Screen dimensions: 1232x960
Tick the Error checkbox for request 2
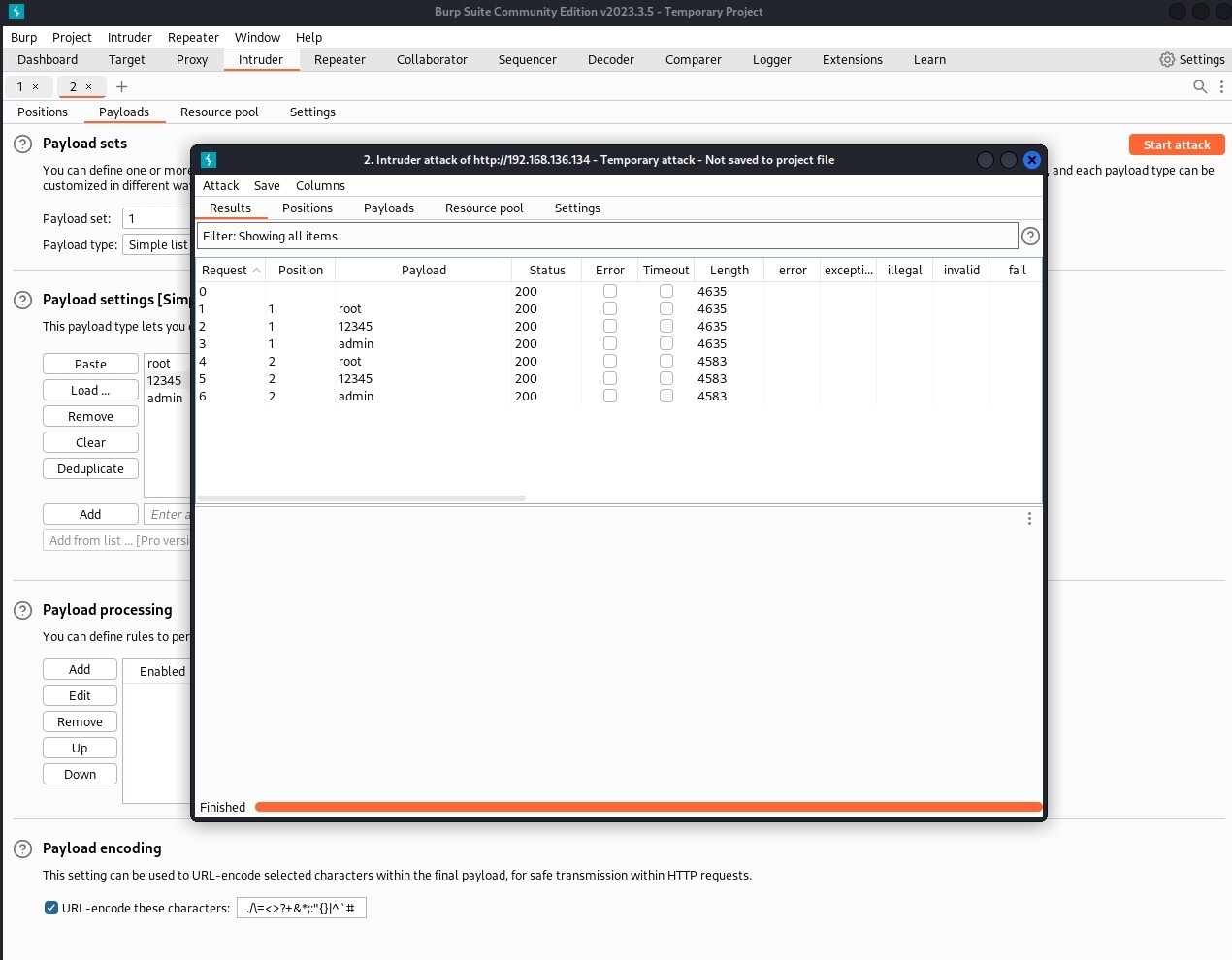pos(610,326)
